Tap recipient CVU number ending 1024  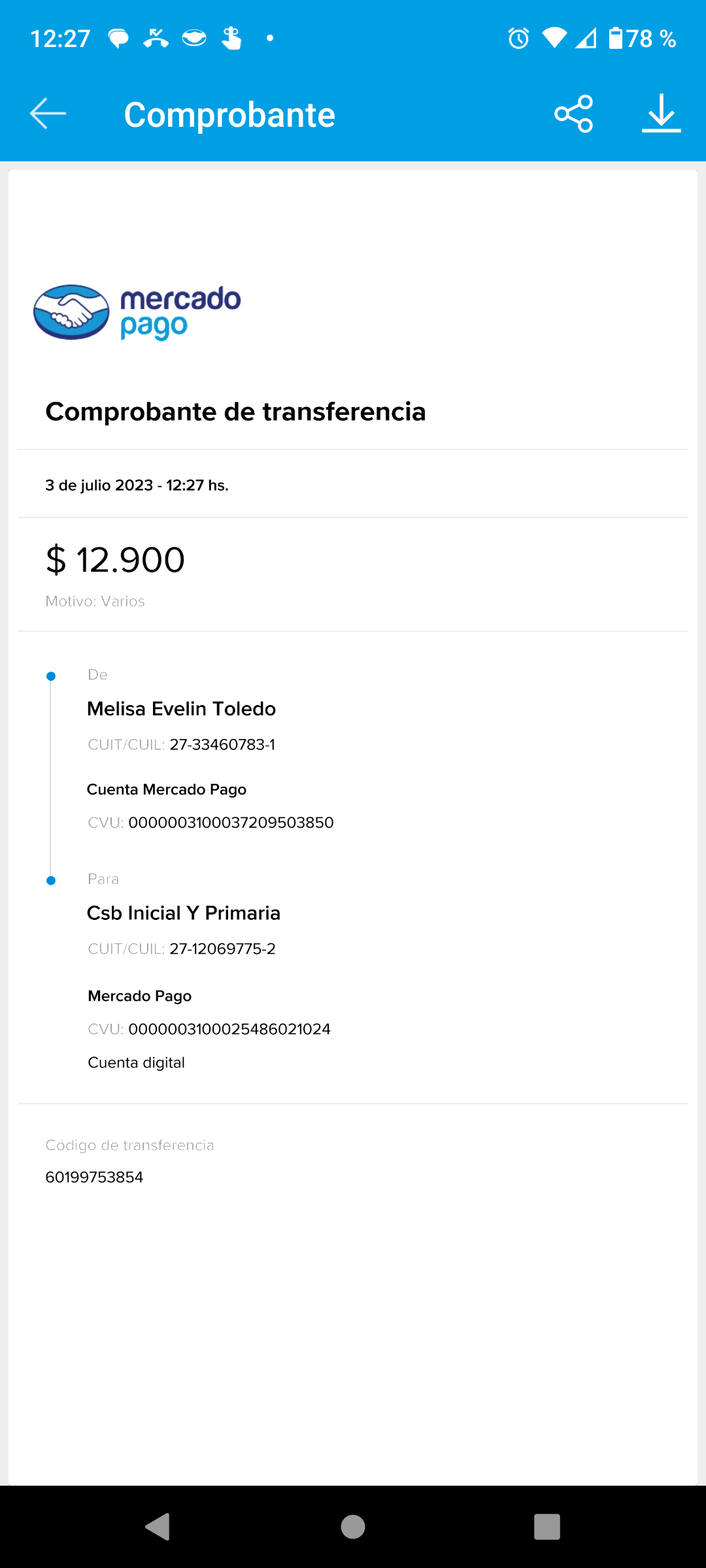(229, 1029)
